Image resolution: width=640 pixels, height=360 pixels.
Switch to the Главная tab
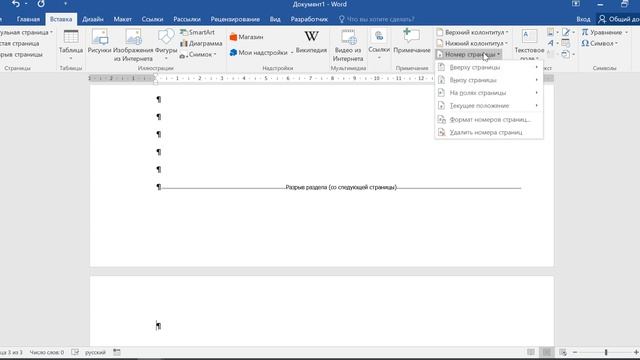click(28, 19)
